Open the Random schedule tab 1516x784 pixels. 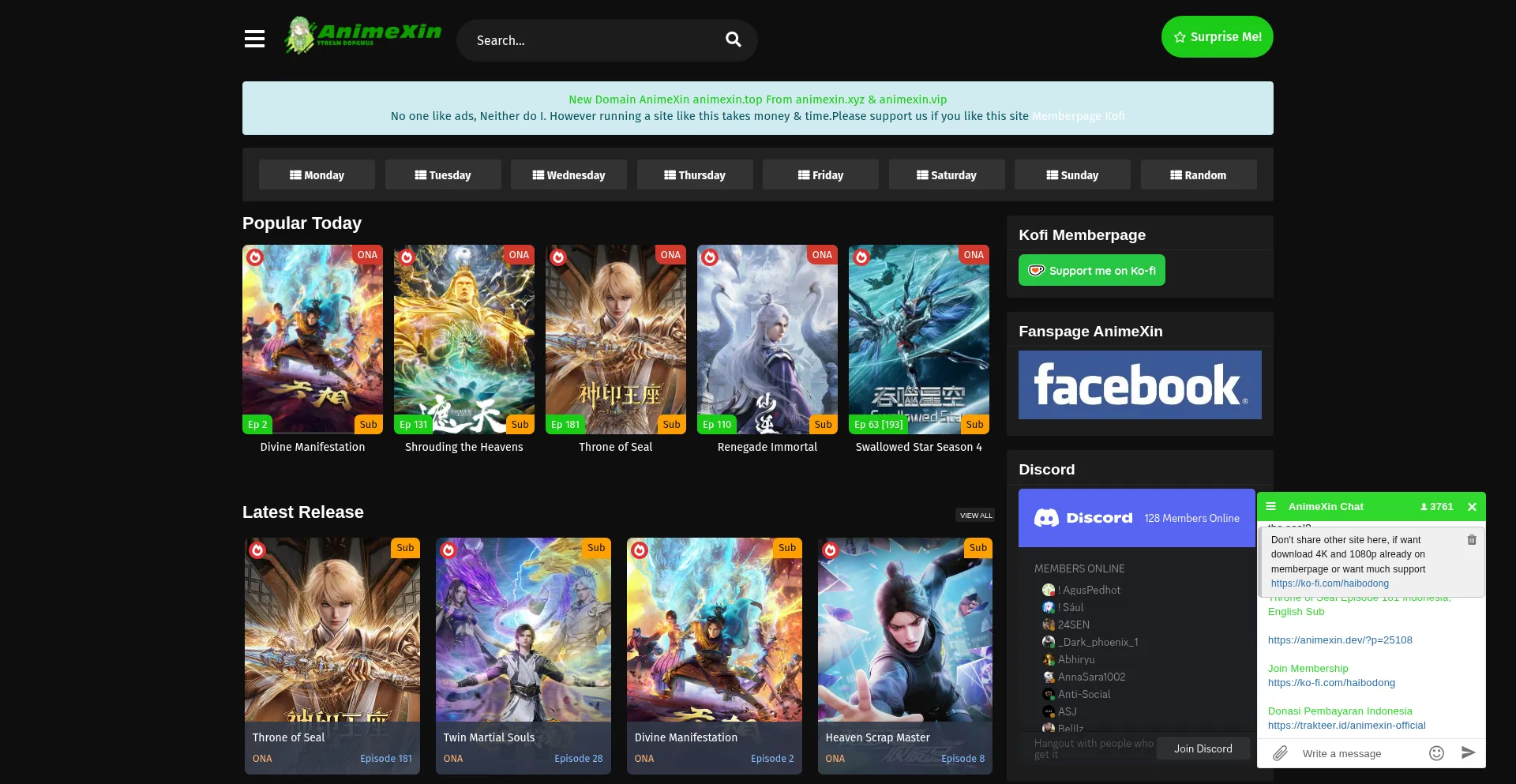pos(1198,175)
